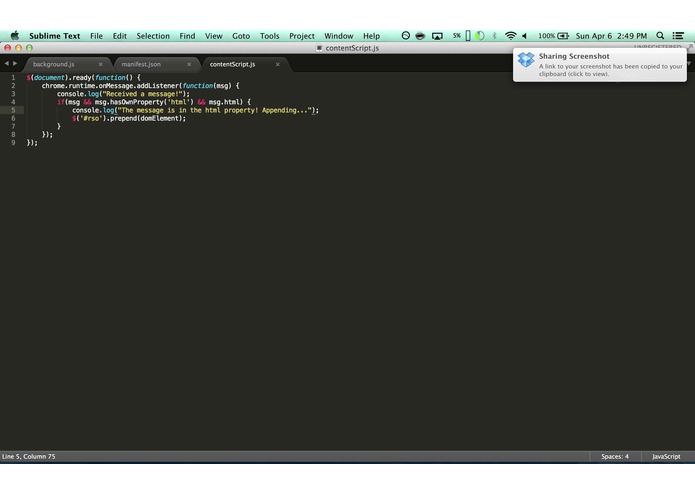
Task: Click the 5% usage indicator in menu bar
Action: (457, 35)
